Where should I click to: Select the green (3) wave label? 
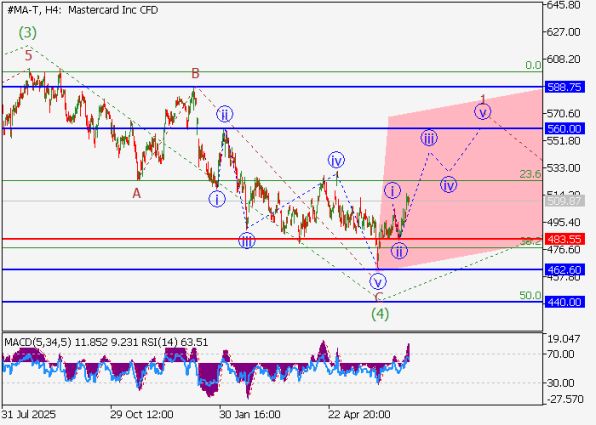pyautogui.click(x=28, y=33)
